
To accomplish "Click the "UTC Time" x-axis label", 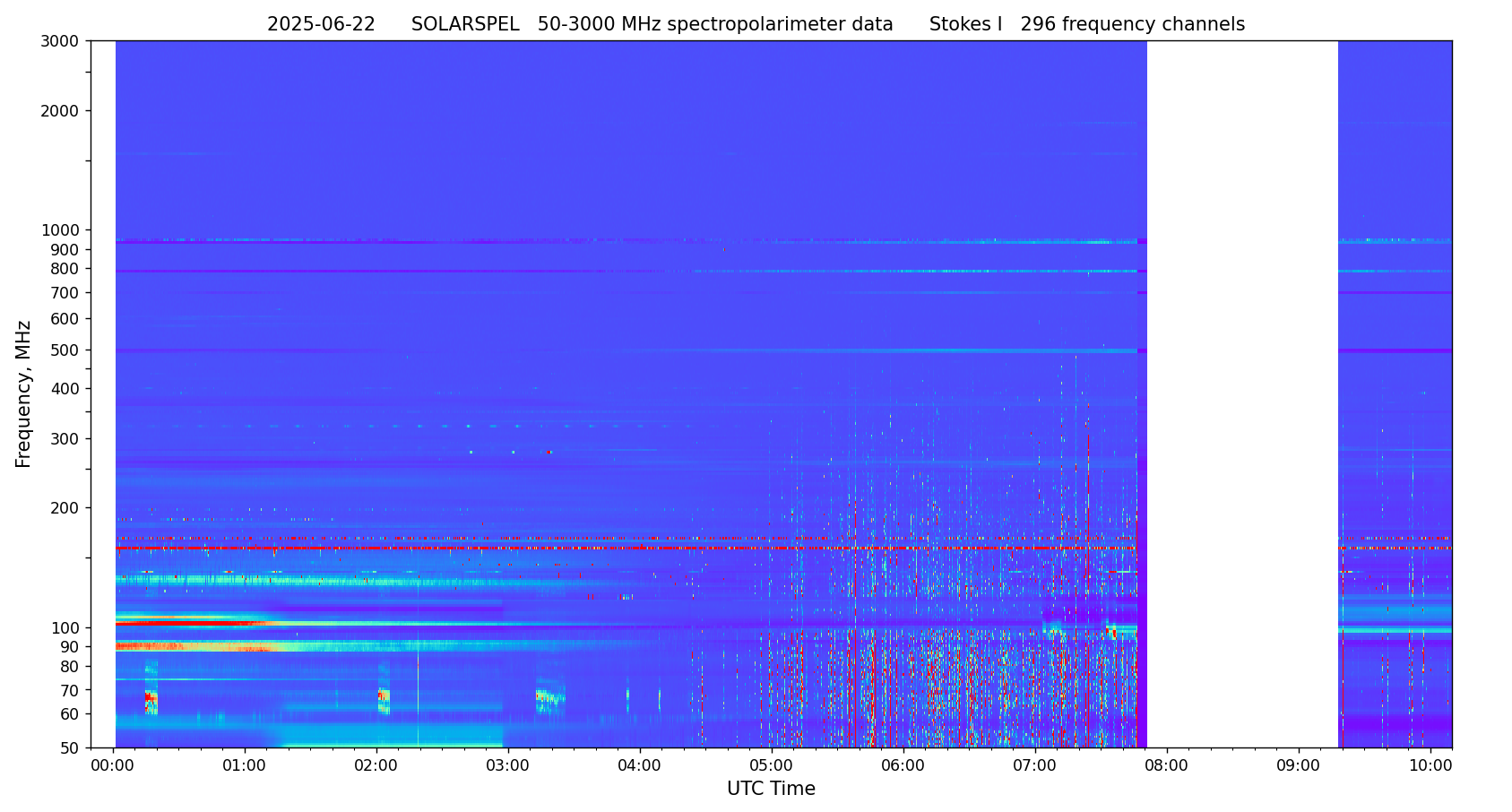I will (771, 790).
